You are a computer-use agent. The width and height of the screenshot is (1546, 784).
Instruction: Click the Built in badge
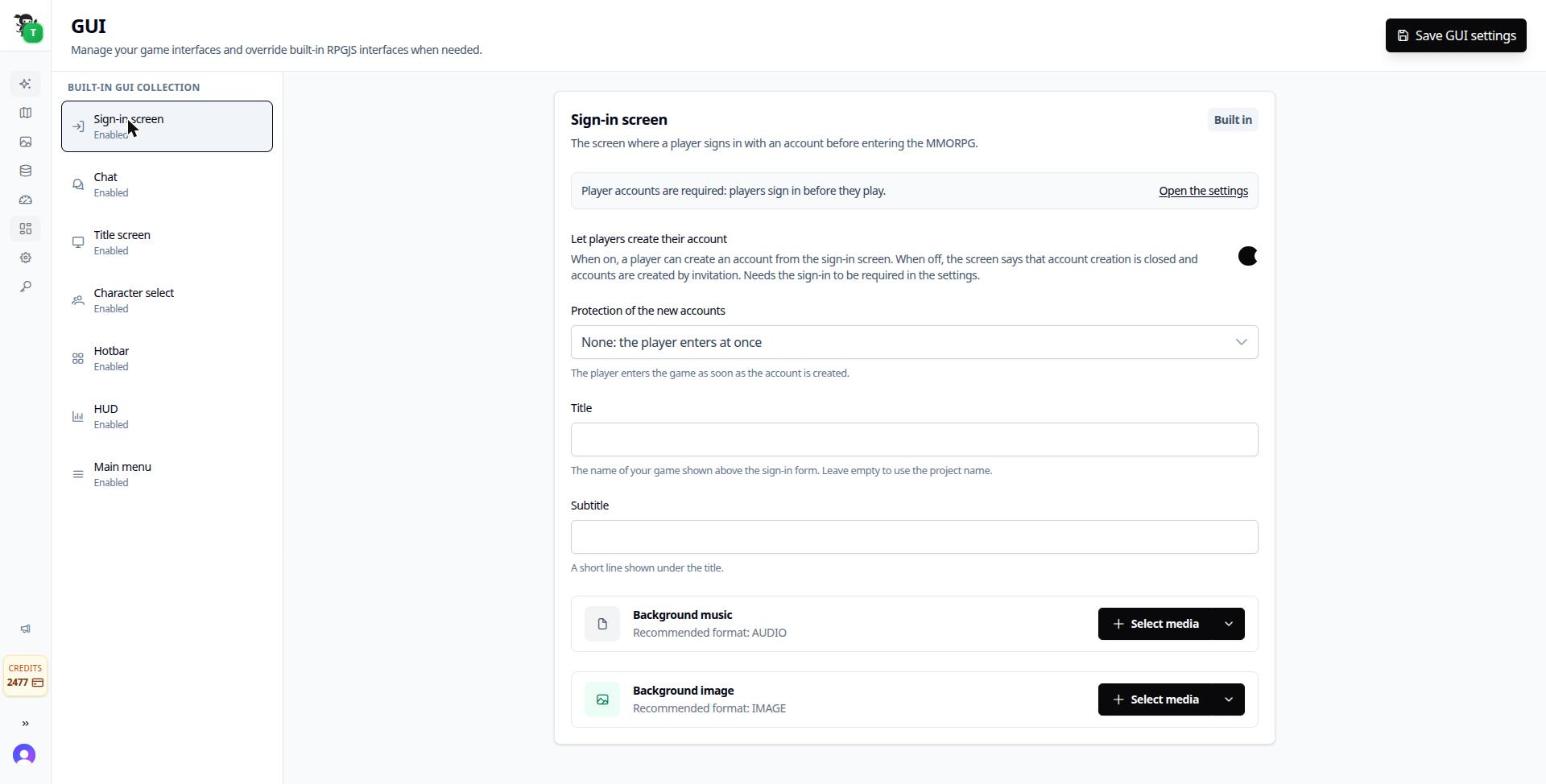1232,120
